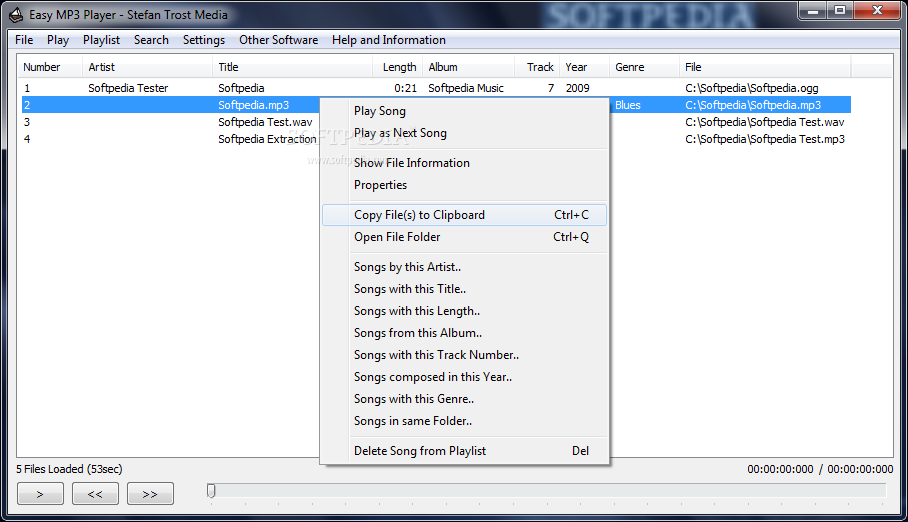Image resolution: width=908 pixels, height=522 pixels.
Task: Choose Open File Folder
Action: tap(464, 237)
